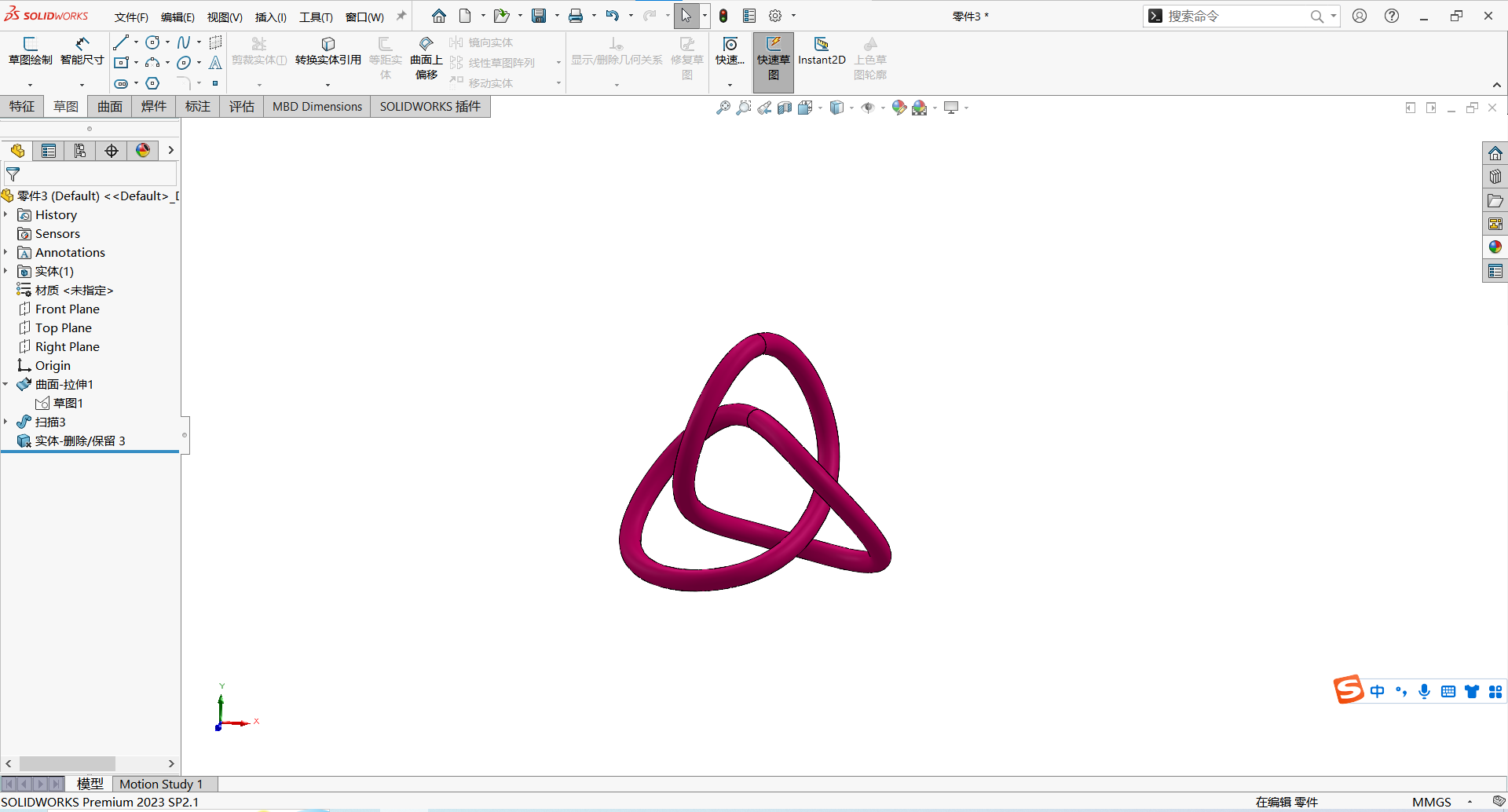Image resolution: width=1508 pixels, height=812 pixels.
Task: Click the Edit Appearance sphere icon
Action: (x=899, y=108)
